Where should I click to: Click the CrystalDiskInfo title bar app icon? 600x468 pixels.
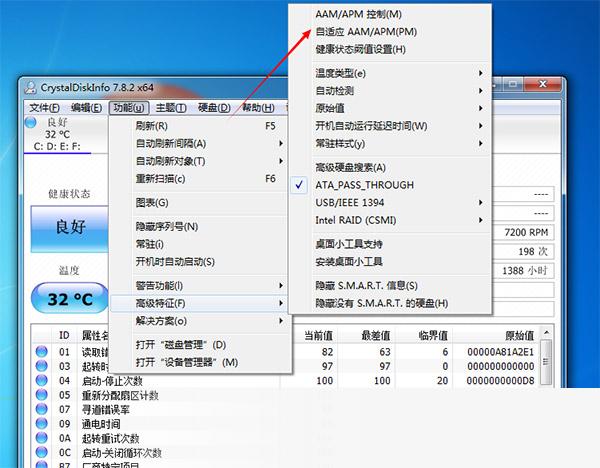pos(30,87)
